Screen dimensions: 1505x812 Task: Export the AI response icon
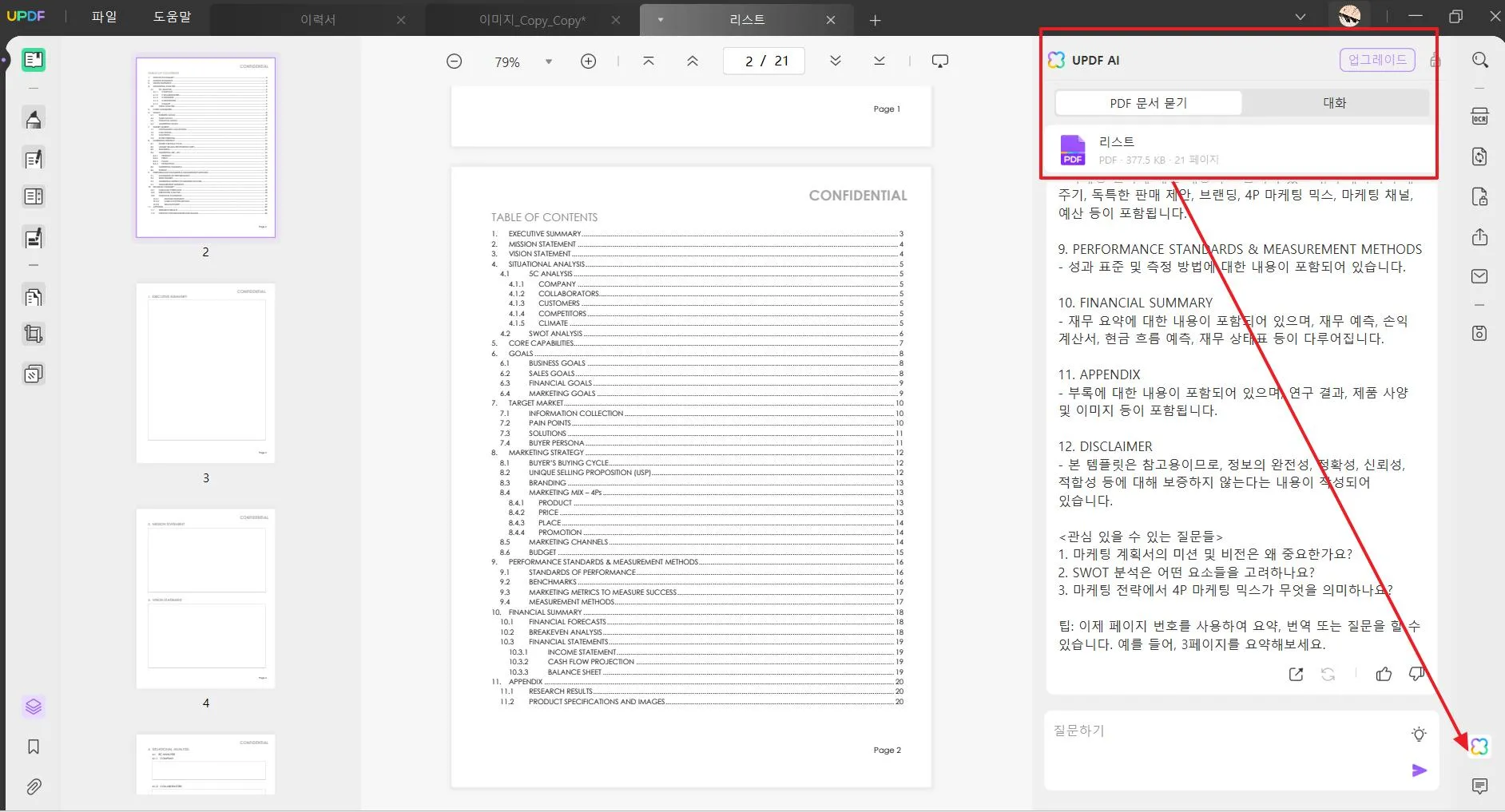pyautogui.click(x=1296, y=675)
